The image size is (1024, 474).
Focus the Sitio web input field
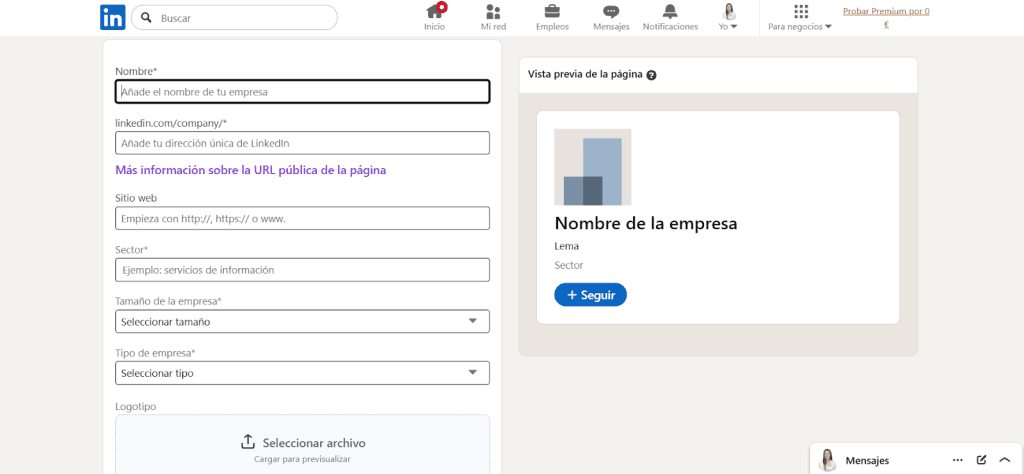tap(302, 218)
